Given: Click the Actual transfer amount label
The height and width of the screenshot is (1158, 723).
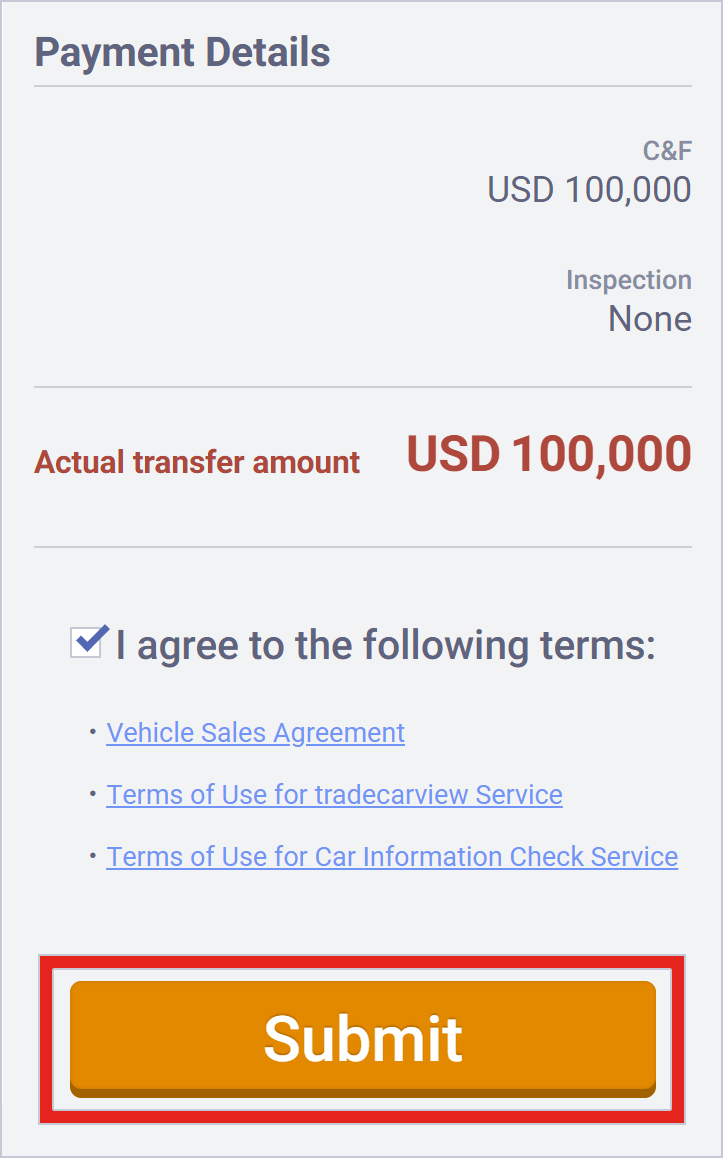Looking at the screenshot, I should coord(197,462).
